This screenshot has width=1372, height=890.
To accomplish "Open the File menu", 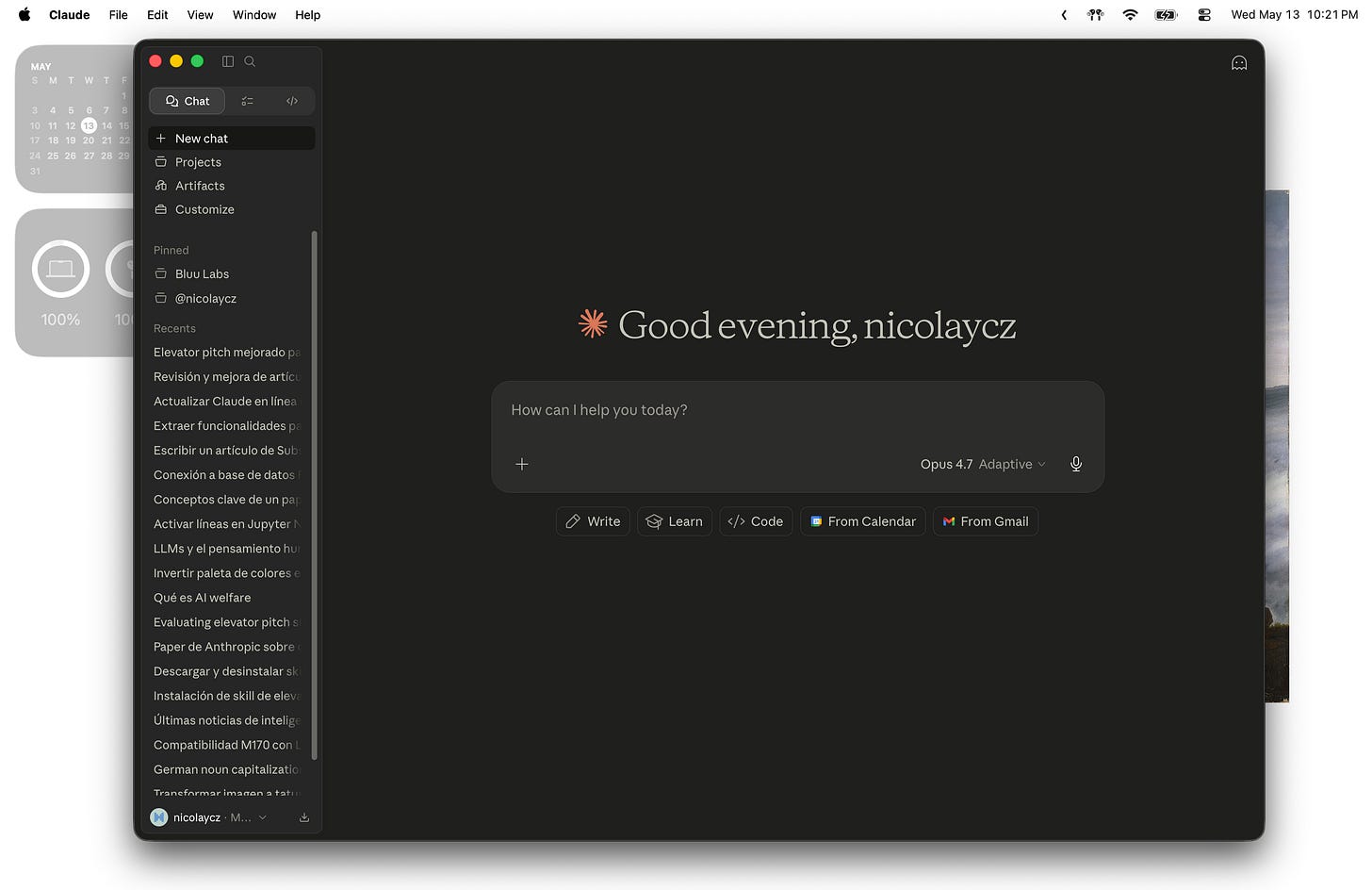I will pos(118,15).
